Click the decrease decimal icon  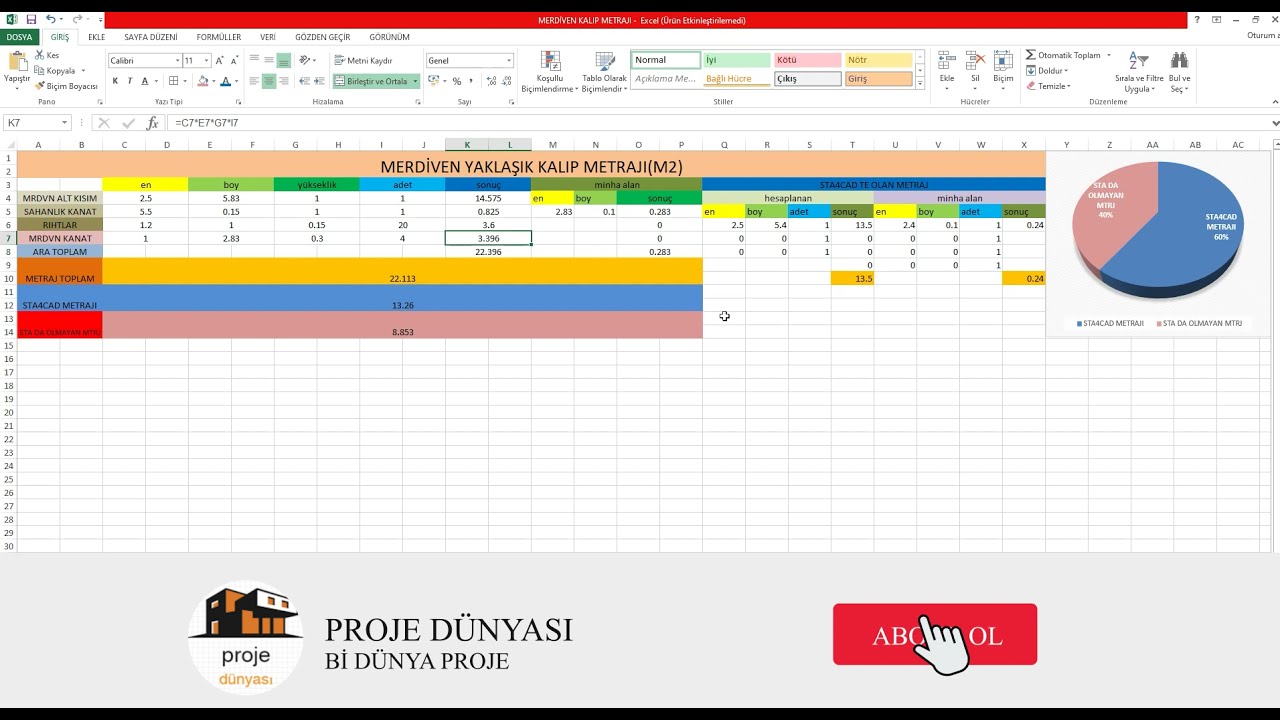[x=507, y=81]
